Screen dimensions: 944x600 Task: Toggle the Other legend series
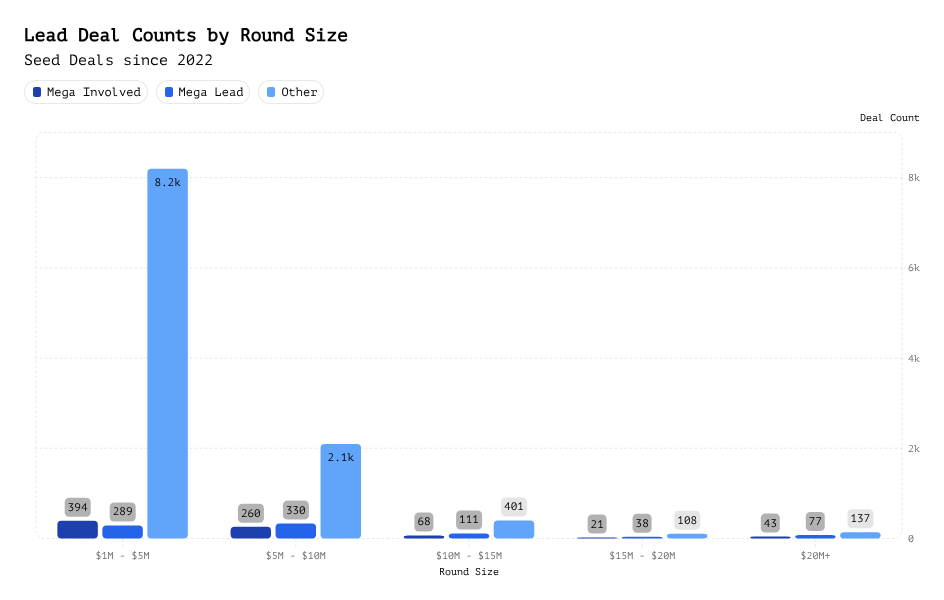(291, 92)
